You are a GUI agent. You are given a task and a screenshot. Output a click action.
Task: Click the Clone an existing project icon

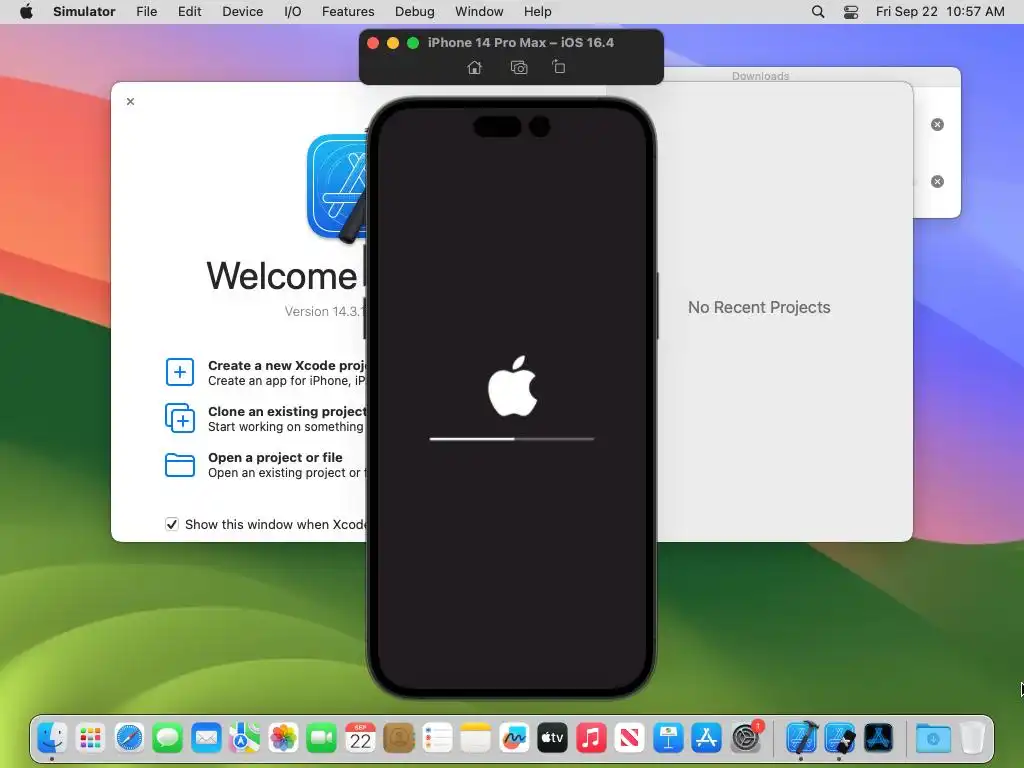pyautogui.click(x=180, y=418)
